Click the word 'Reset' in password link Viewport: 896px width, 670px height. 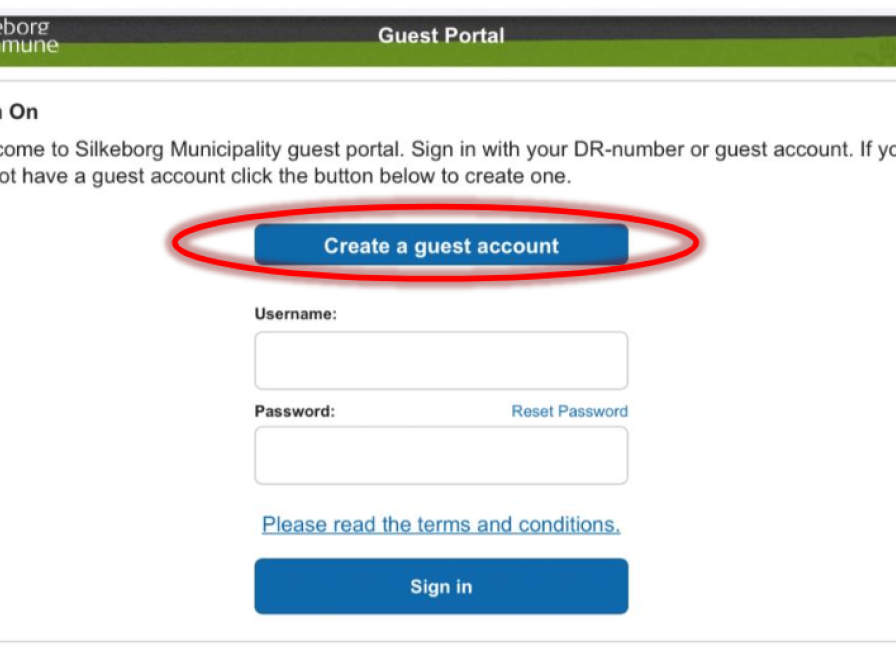tap(533, 411)
